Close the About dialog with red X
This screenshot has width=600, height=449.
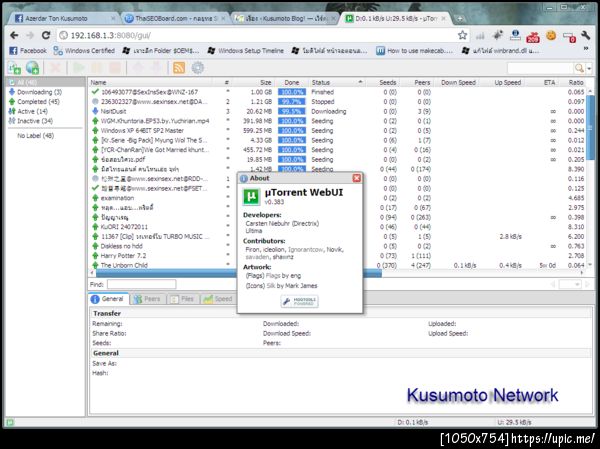click(x=357, y=178)
